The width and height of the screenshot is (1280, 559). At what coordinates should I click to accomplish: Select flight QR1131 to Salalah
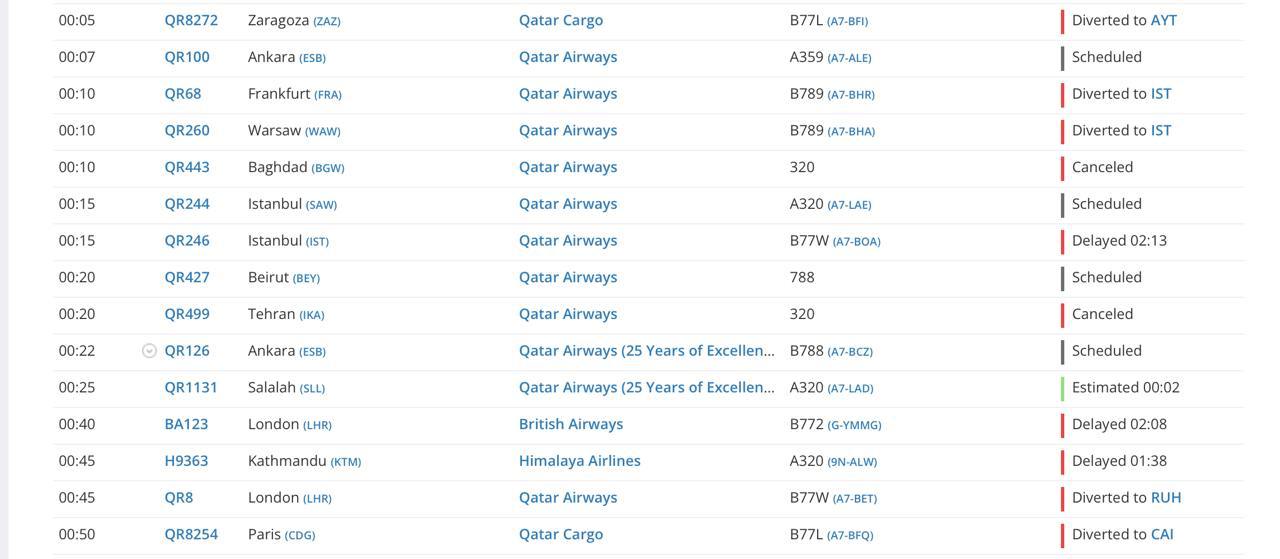[191, 387]
